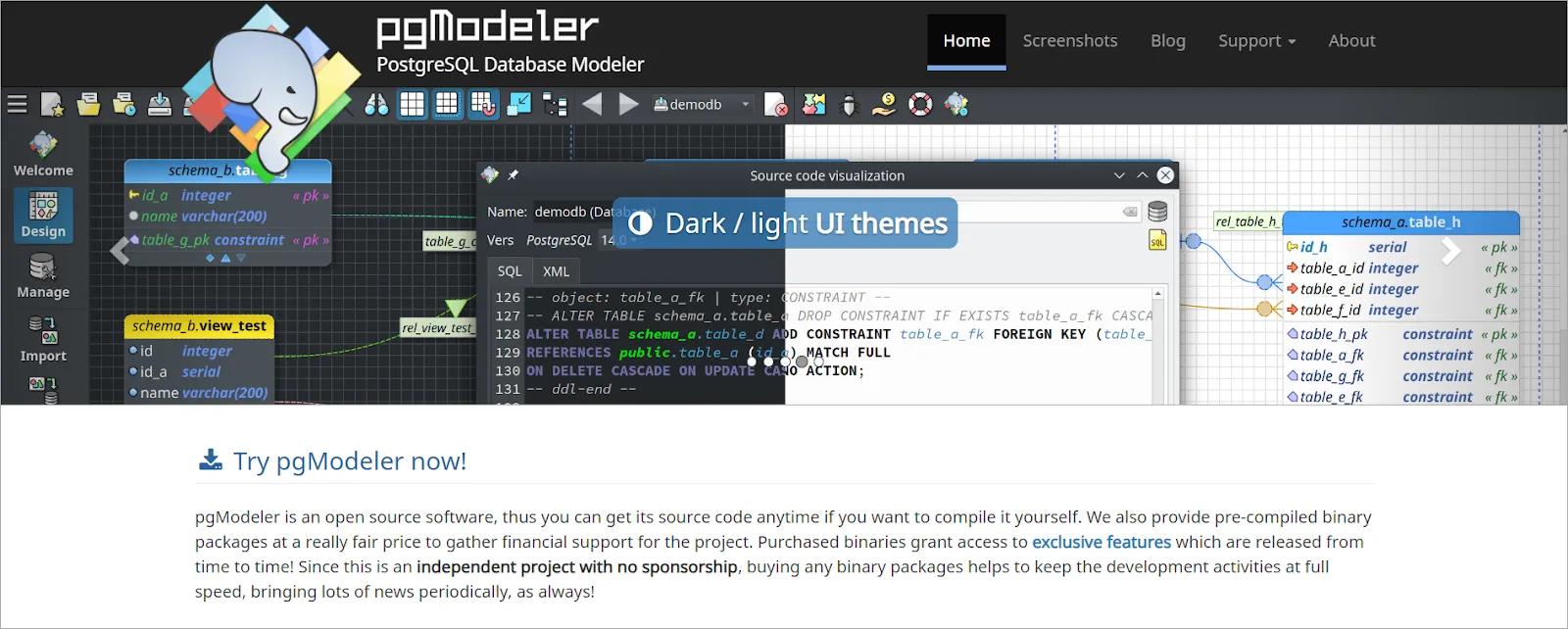Open the PostgreSQL version 14.0 dropdown
1568x629 pixels.
click(x=619, y=240)
